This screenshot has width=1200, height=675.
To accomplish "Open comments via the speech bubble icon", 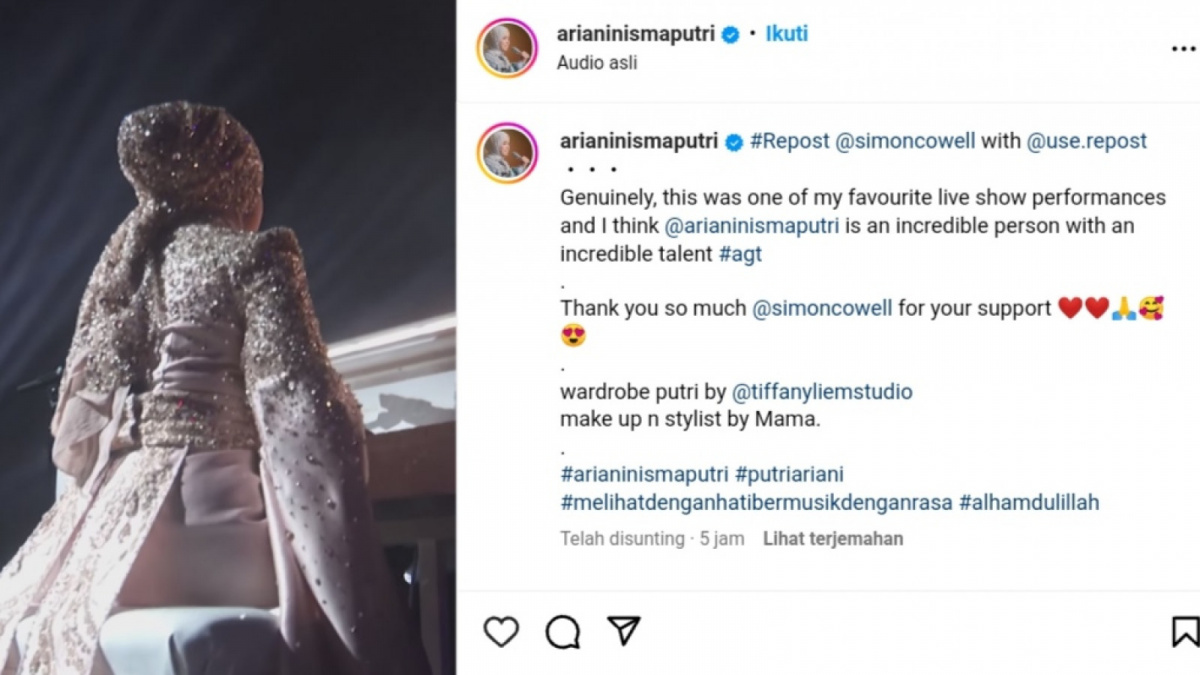I will tap(563, 632).
